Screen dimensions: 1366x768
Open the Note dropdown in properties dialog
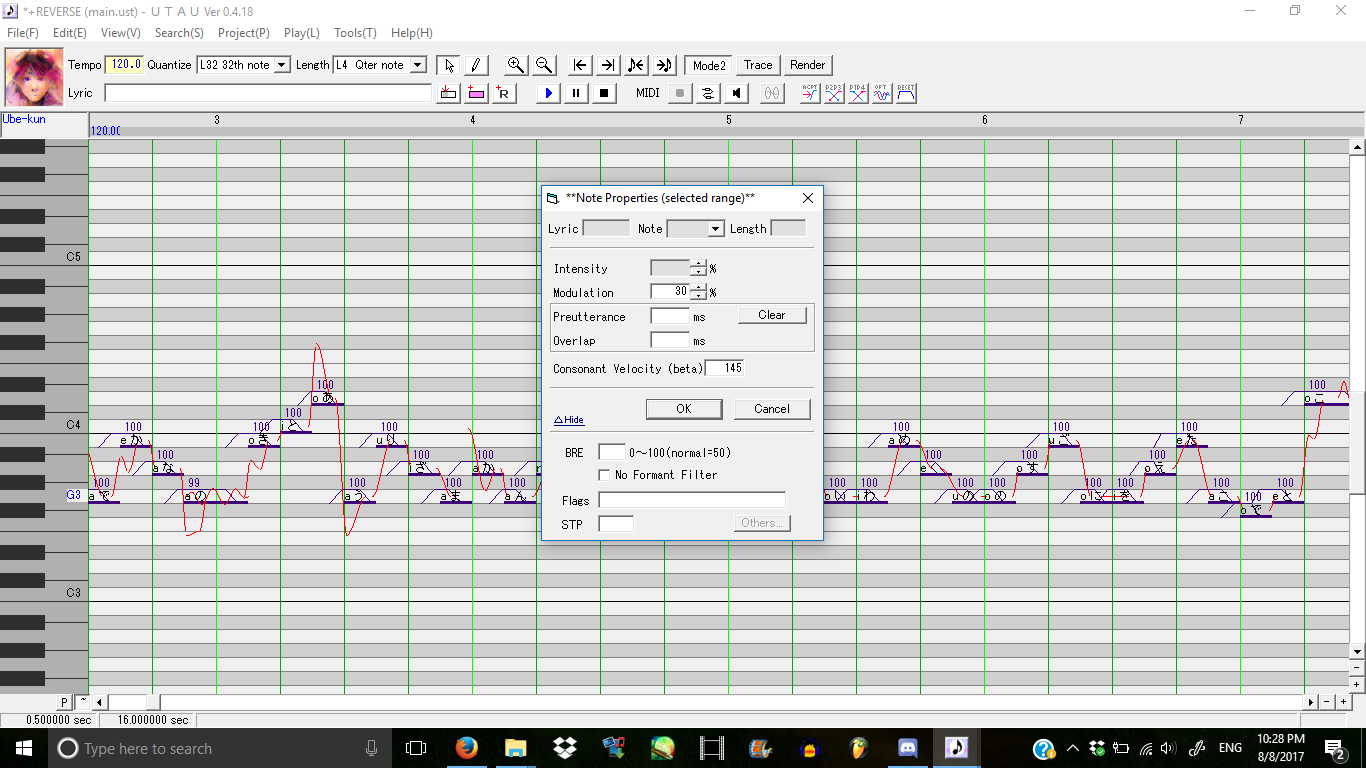[716, 229]
